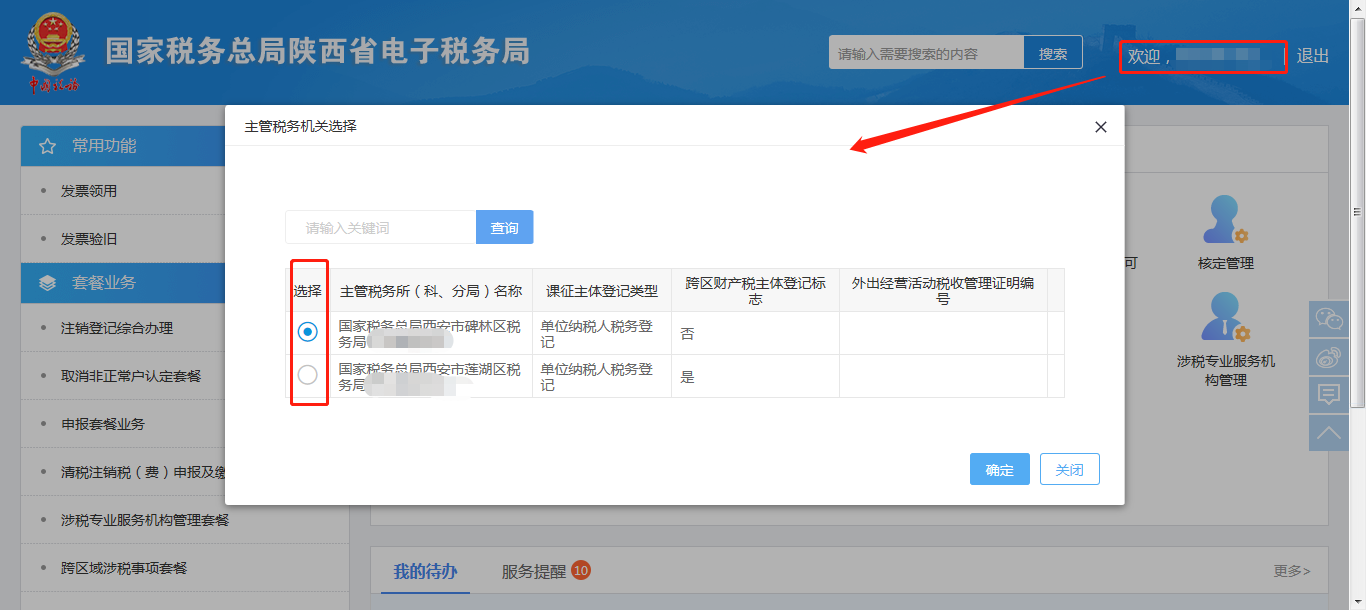The height and width of the screenshot is (610, 1366).
Task: Close dialog with the X icon
Action: [1101, 127]
